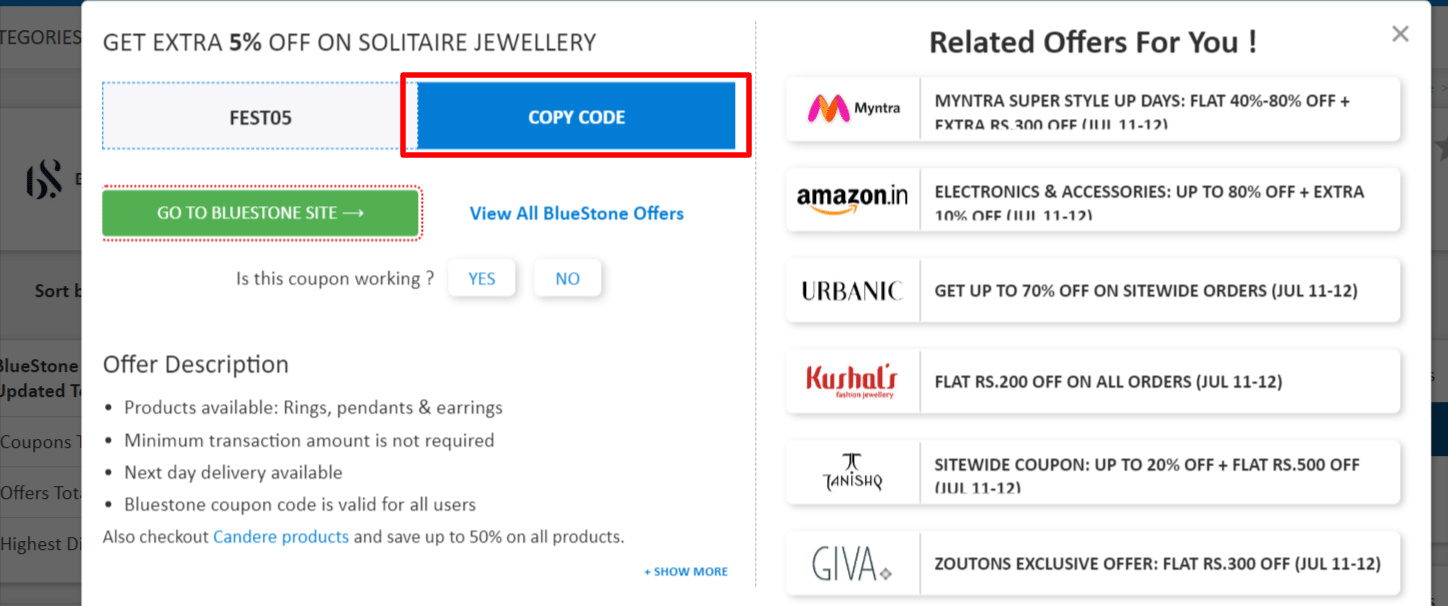Select the Urbanic brand logo
The image size is (1448, 606).
852,290
